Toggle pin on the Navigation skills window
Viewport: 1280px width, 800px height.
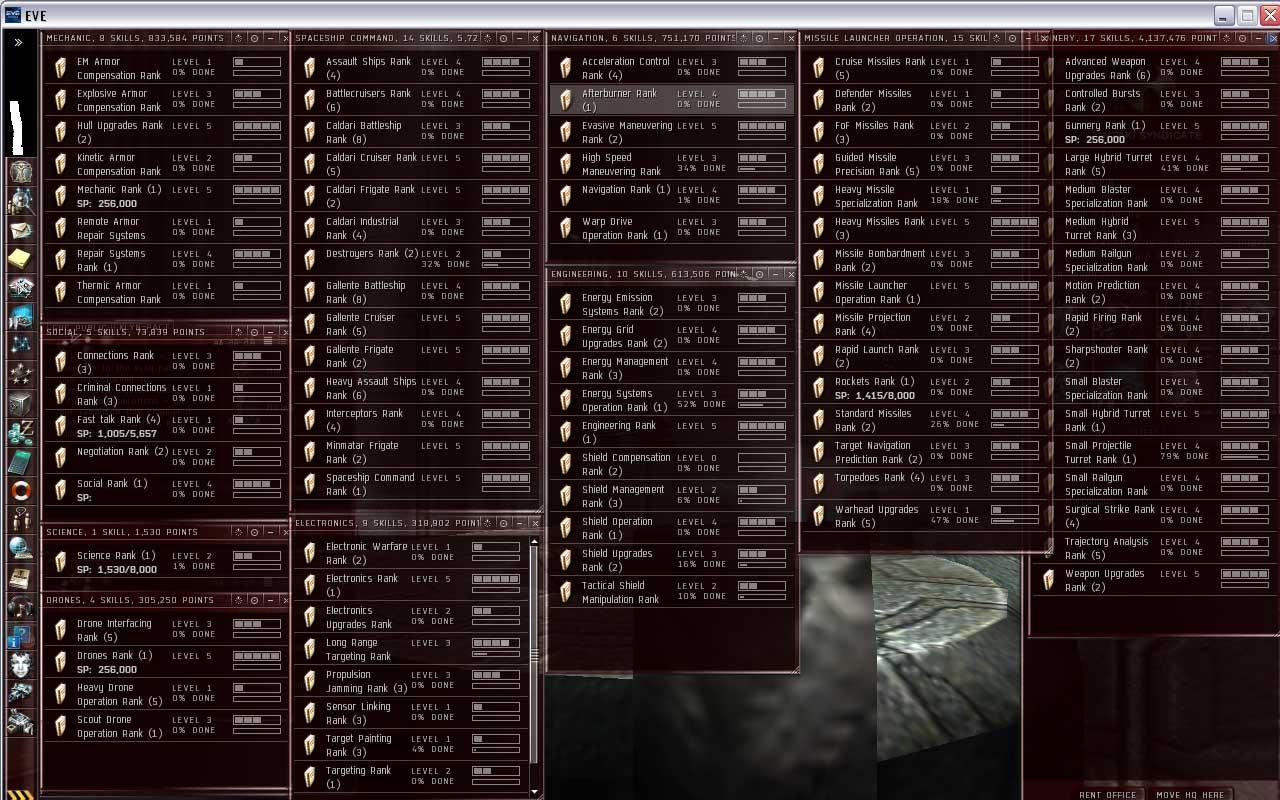click(743, 38)
